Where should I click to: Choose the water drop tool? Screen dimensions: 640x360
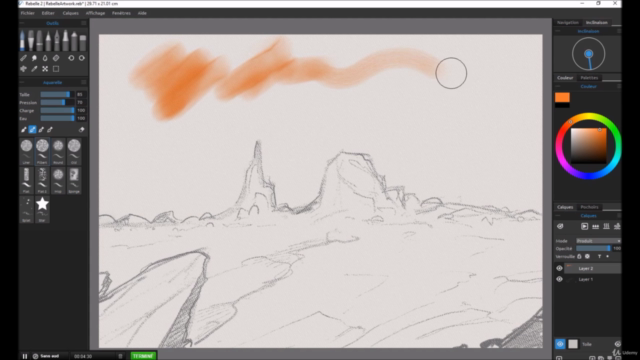point(45,58)
